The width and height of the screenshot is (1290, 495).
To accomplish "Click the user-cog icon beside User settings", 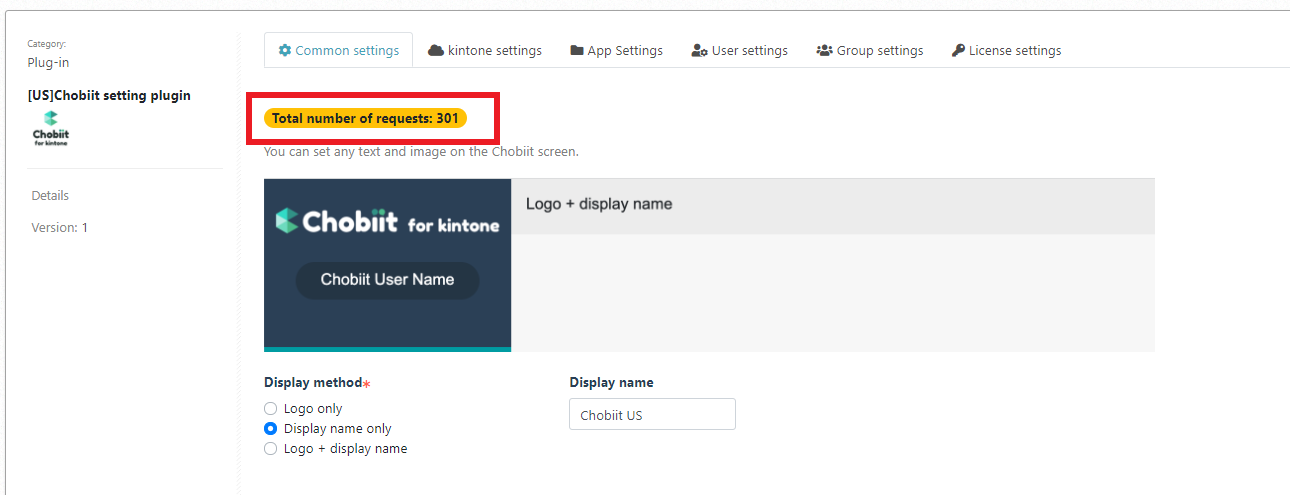I will tap(700, 50).
